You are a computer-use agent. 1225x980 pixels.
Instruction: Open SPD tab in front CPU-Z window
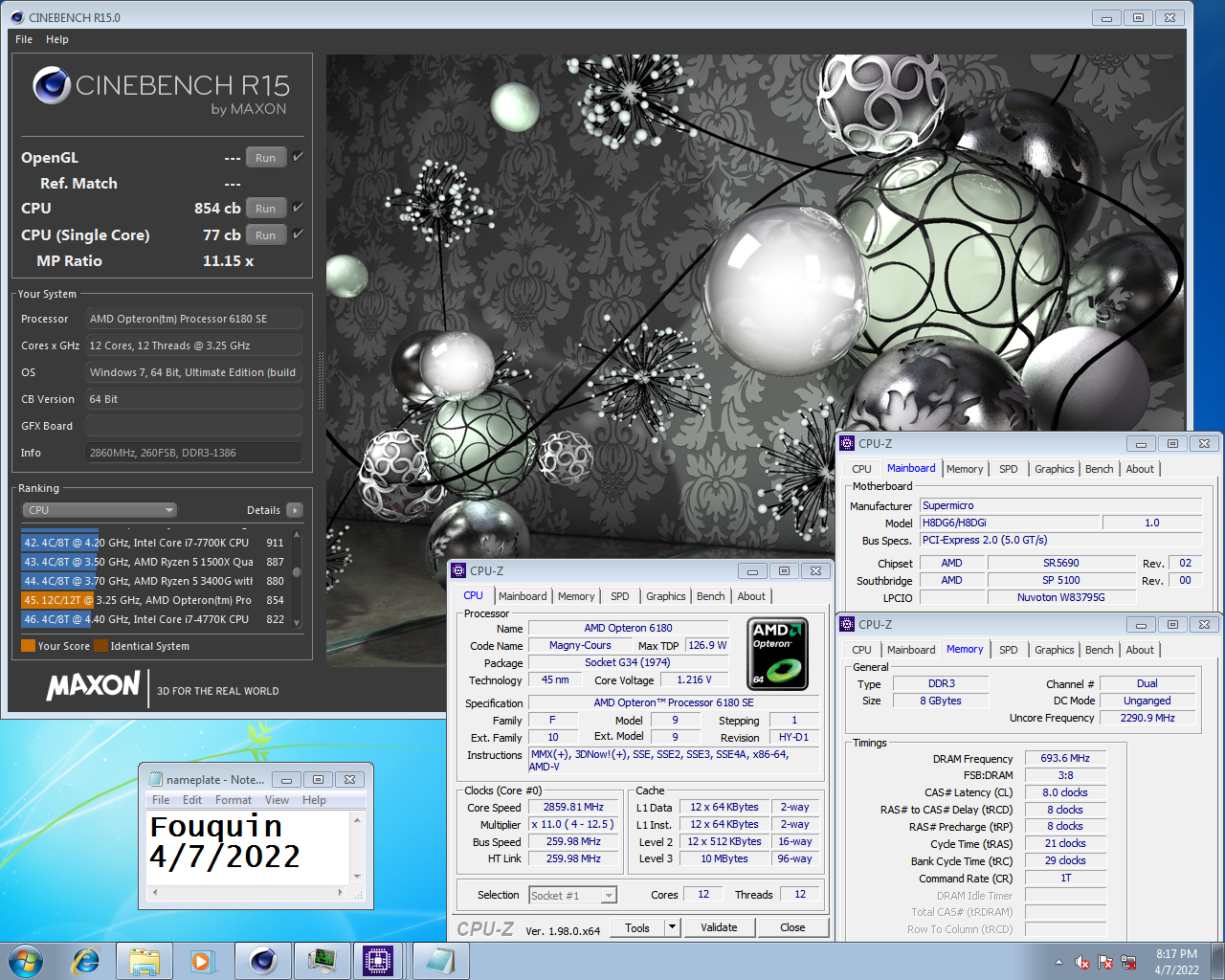click(x=620, y=596)
